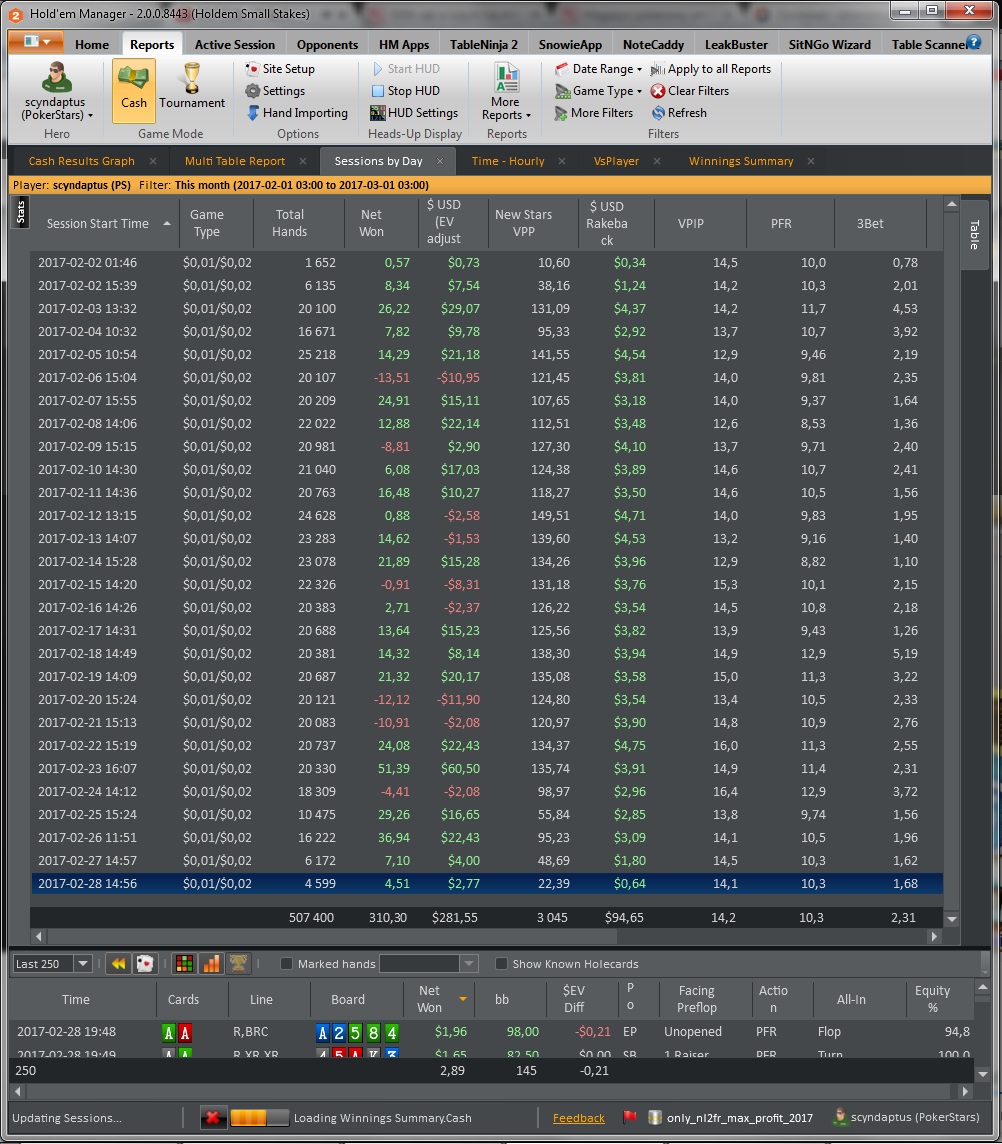Image resolution: width=1002 pixels, height=1144 pixels.
Task: Open Hand Importing
Action: coord(297,112)
